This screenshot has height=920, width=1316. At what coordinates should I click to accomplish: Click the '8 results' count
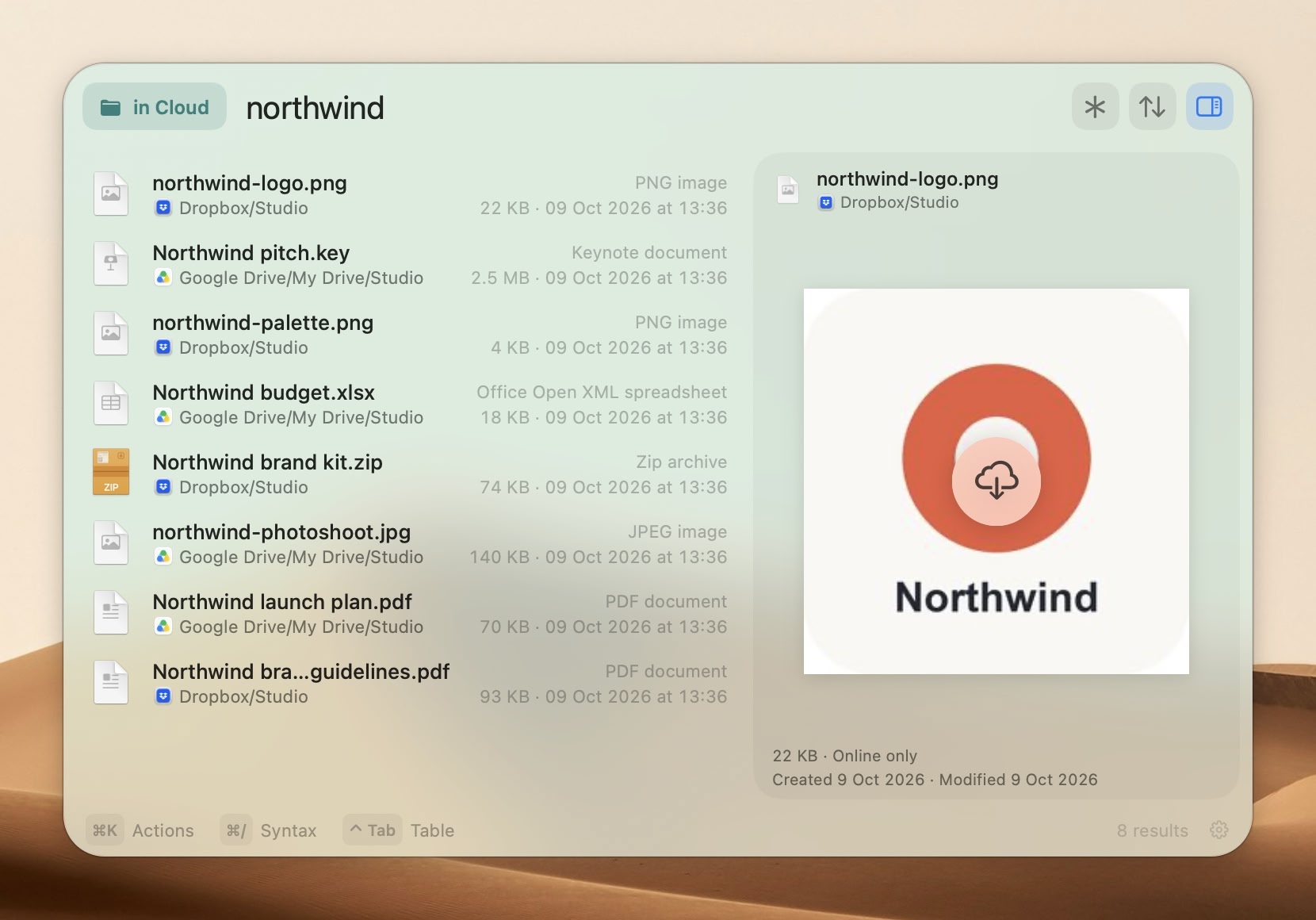tap(1153, 830)
